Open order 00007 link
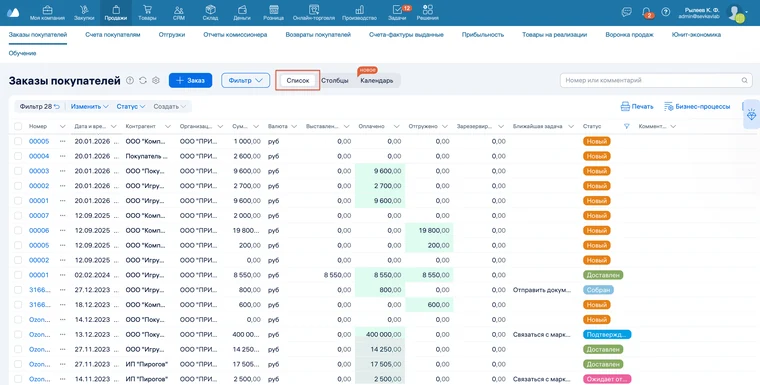The height and width of the screenshot is (385, 760). (39, 215)
